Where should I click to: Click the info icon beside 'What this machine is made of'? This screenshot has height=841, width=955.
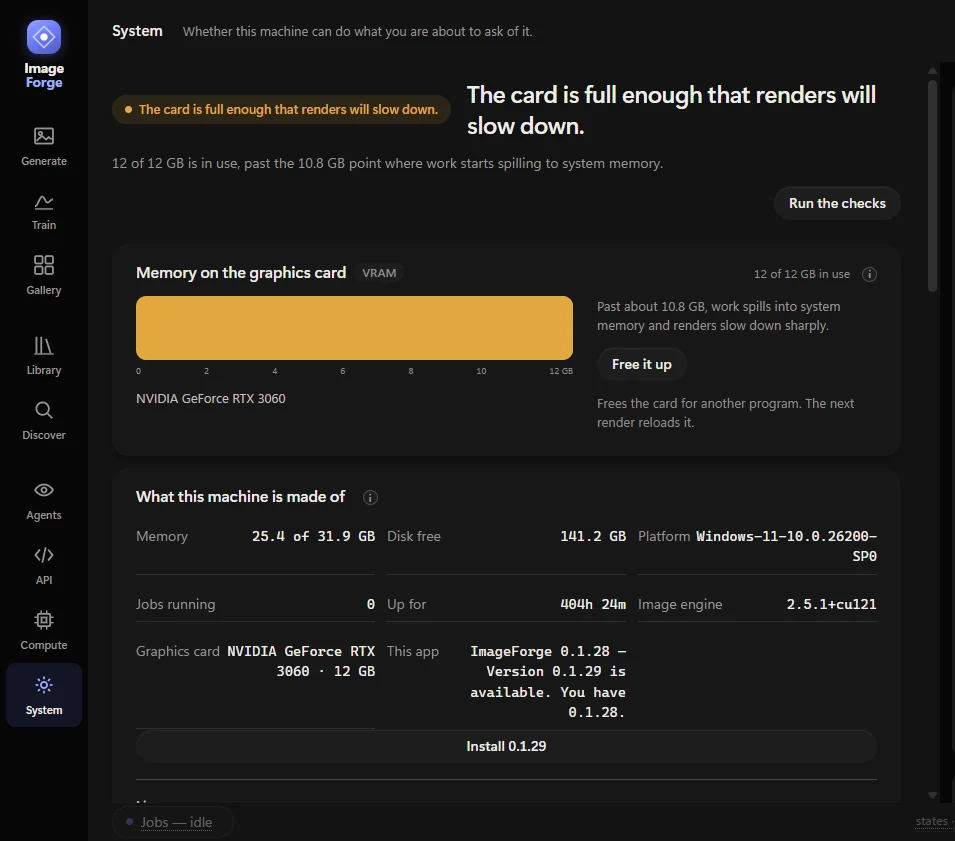[370, 498]
